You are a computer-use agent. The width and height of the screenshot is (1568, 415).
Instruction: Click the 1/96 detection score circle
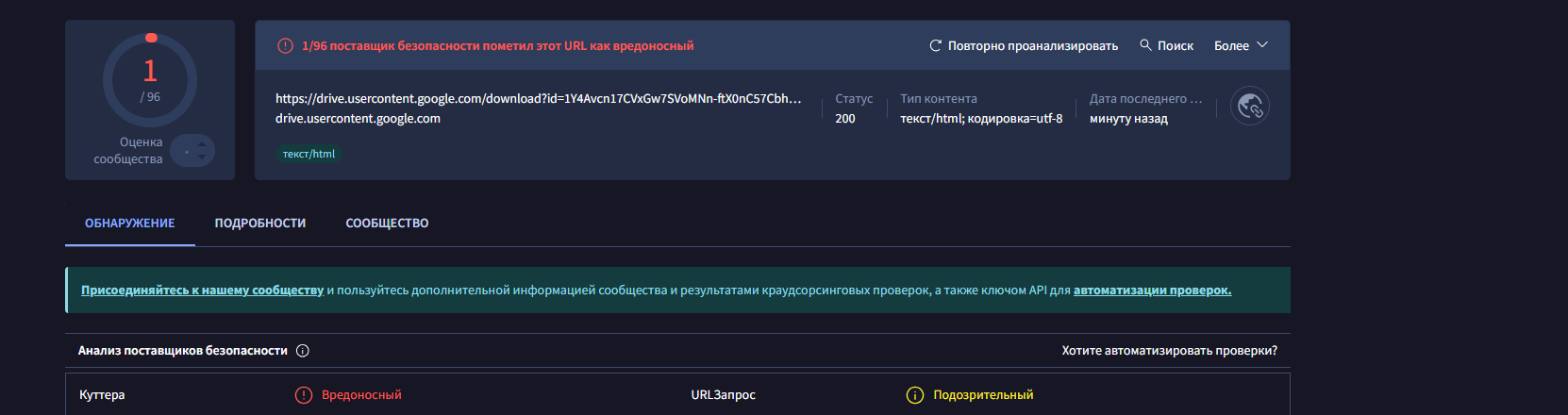(x=150, y=81)
